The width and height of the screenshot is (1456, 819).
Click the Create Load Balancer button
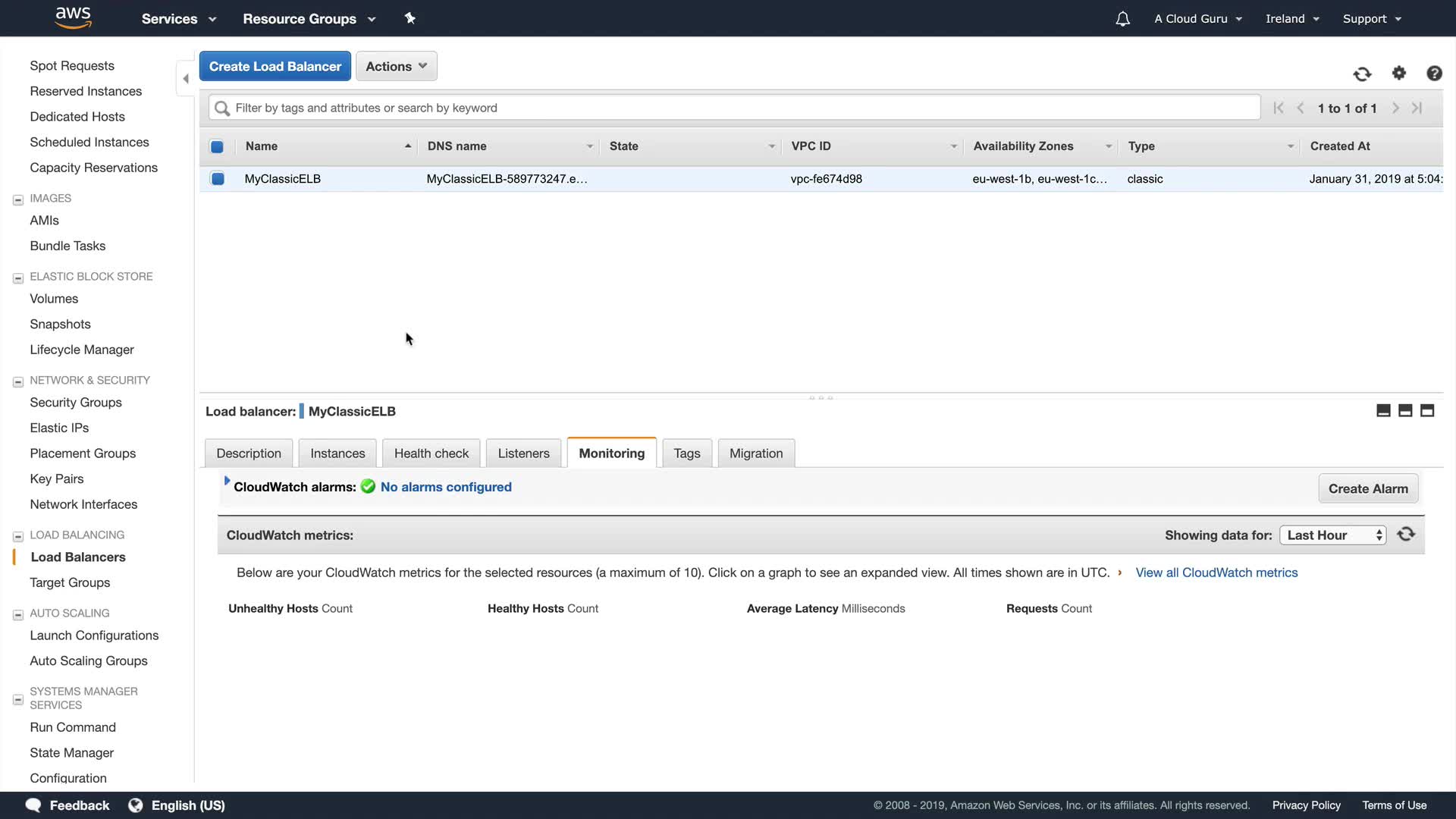point(275,67)
